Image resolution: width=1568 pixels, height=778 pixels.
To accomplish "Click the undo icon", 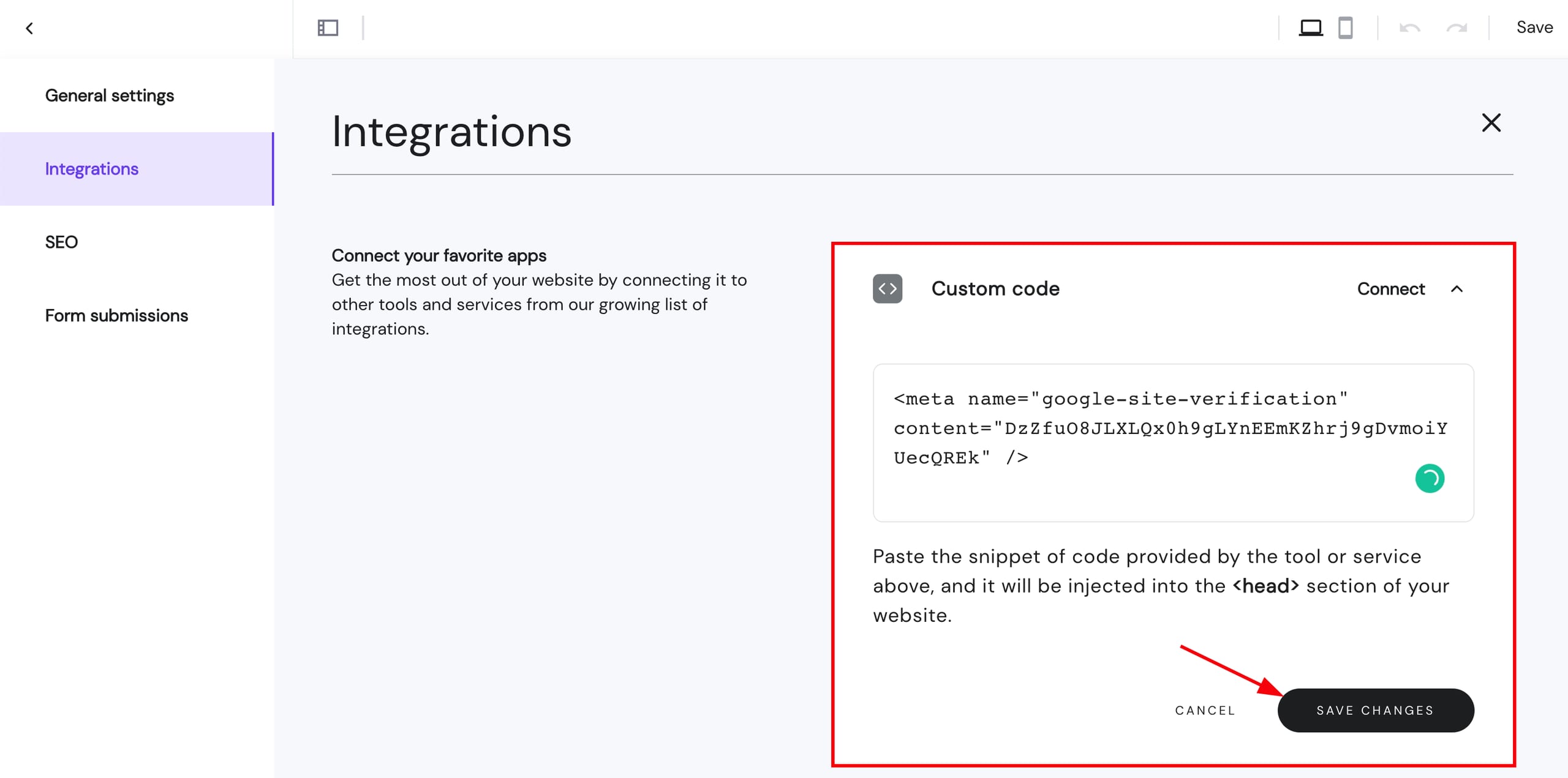I will 1409,28.
